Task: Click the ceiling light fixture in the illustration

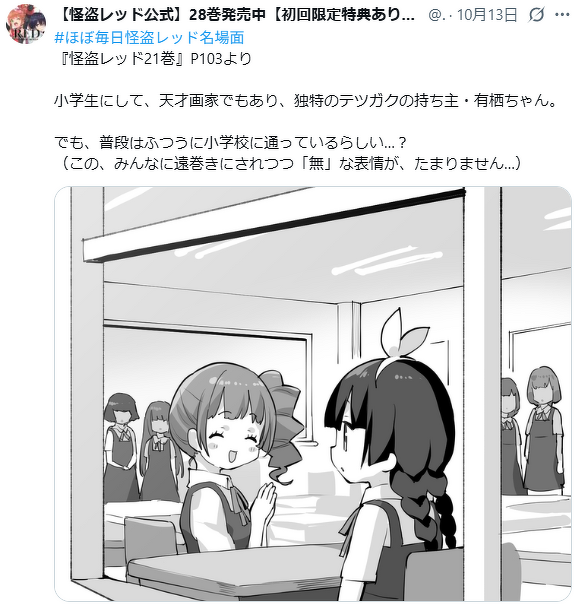Action: (x=274, y=225)
